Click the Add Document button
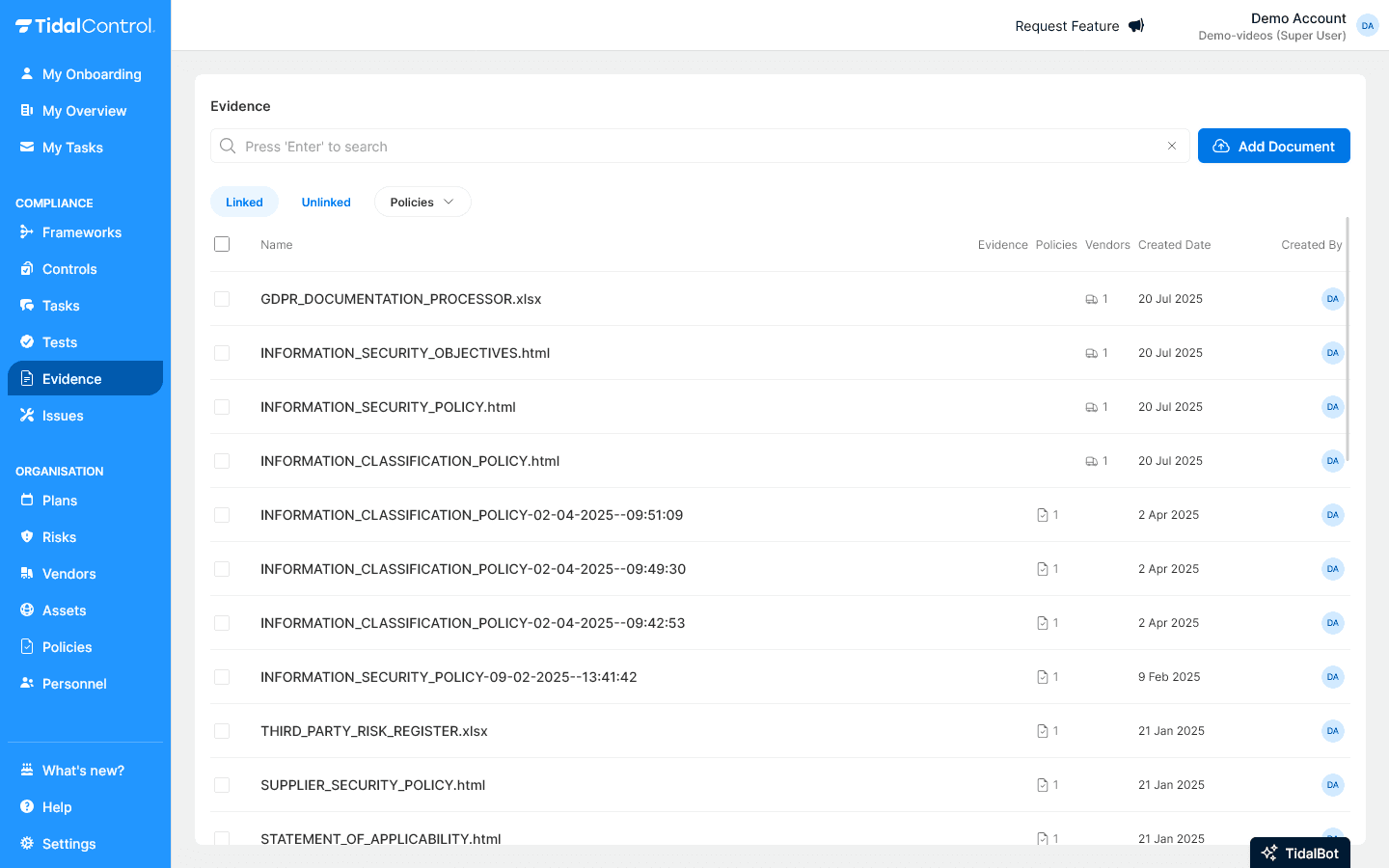The width and height of the screenshot is (1389, 868). pyautogui.click(x=1274, y=146)
